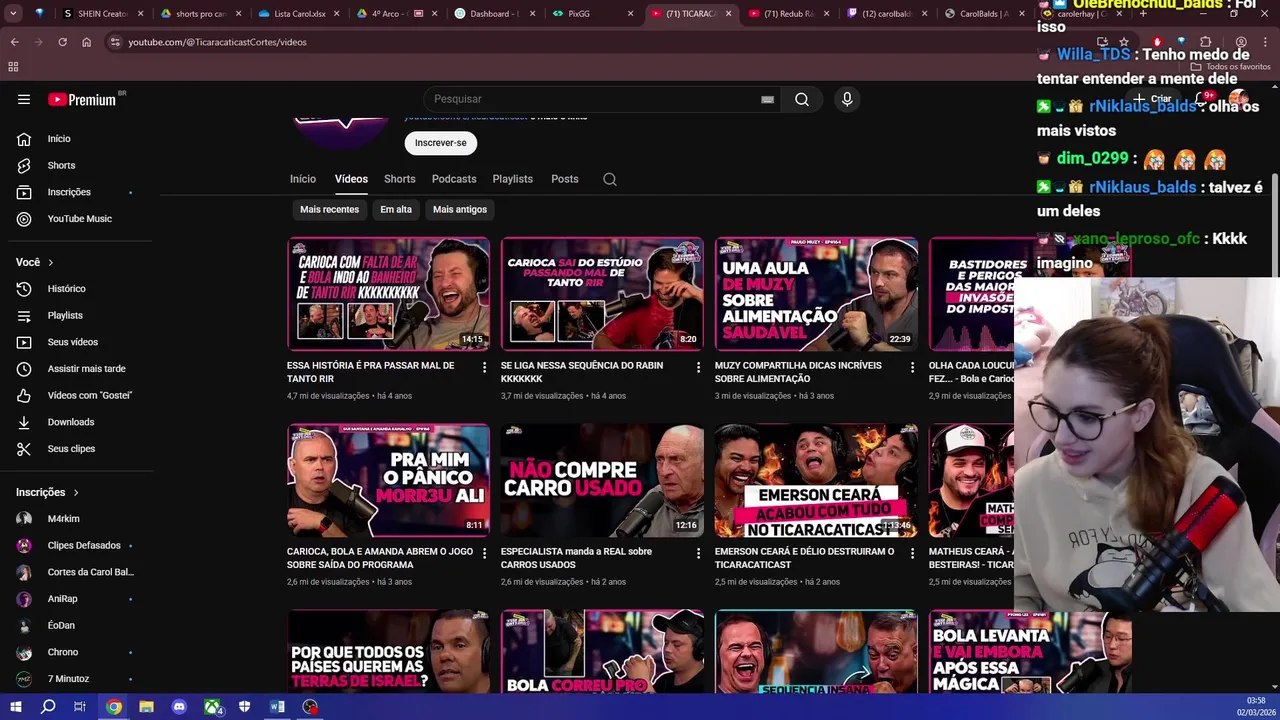Open the YouTube hamburger guide menu
The height and width of the screenshot is (720, 1280).
[x=24, y=99]
